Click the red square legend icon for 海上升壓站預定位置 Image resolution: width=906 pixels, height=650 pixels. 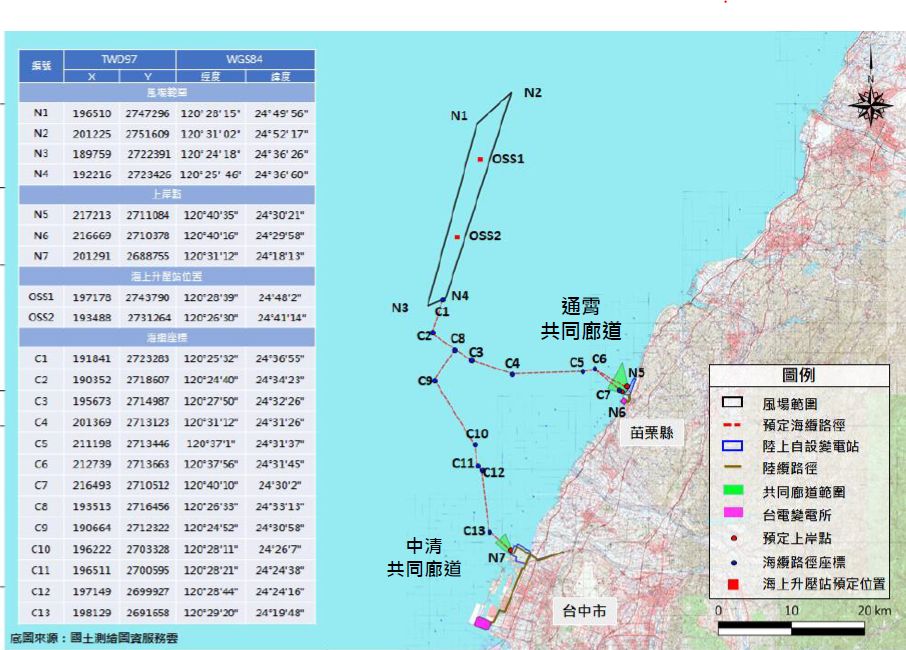tap(735, 584)
